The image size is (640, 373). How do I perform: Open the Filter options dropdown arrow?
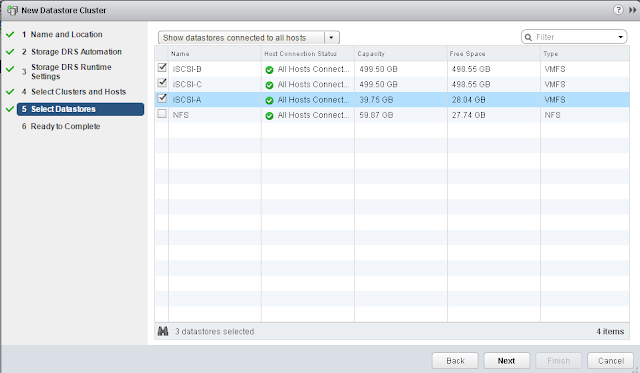pos(620,37)
